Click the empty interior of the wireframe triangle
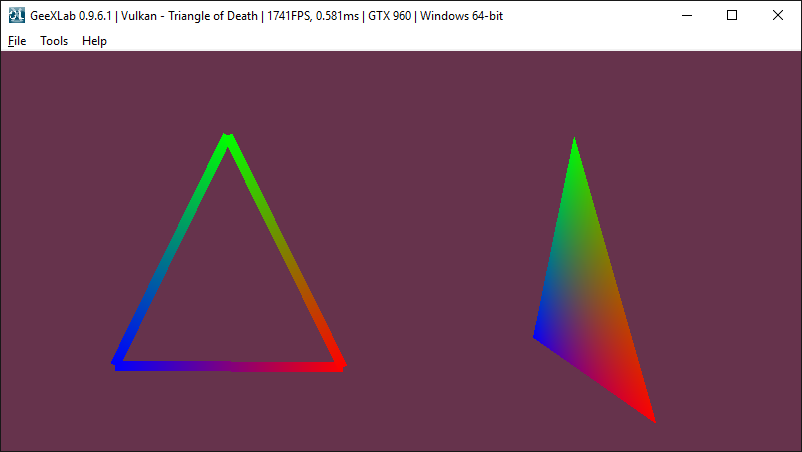 click(229, 290)
